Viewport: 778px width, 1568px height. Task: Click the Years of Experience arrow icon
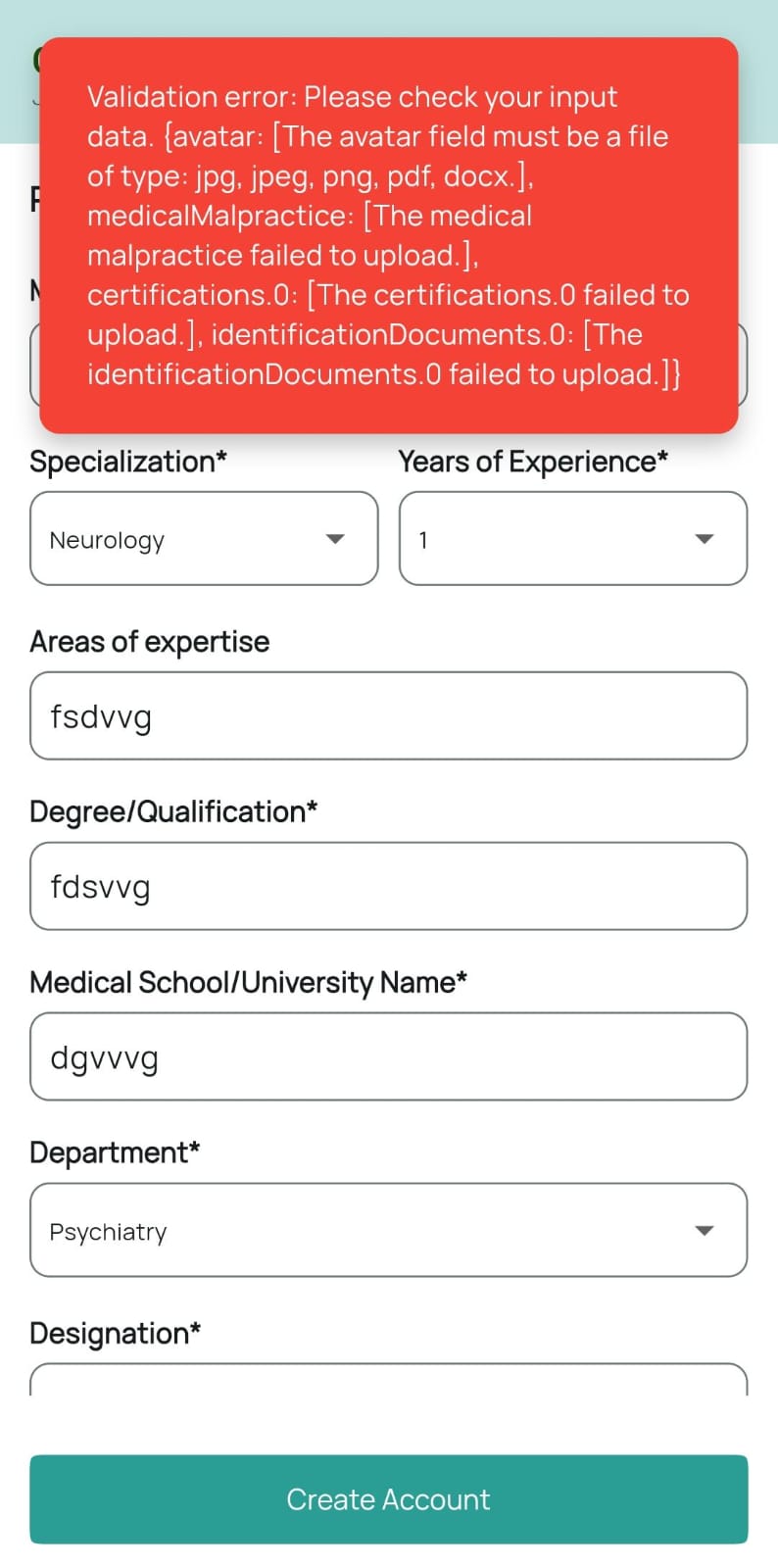point(704,539)
